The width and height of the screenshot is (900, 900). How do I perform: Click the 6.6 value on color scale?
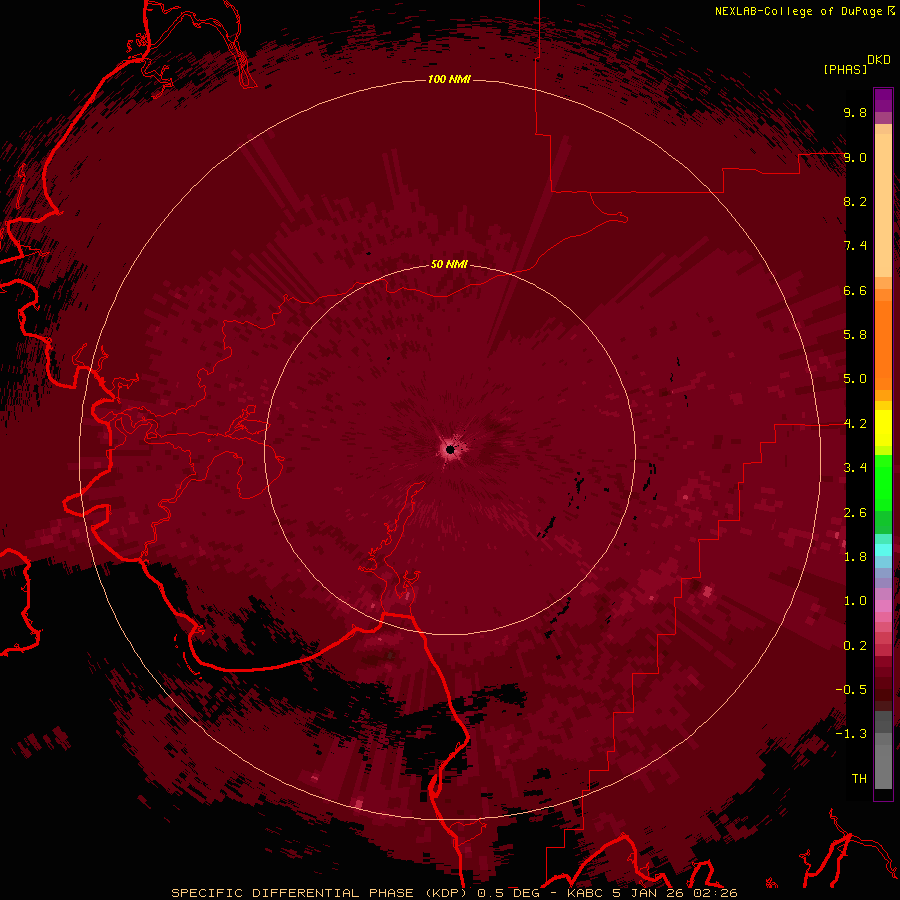click(855, 290)
